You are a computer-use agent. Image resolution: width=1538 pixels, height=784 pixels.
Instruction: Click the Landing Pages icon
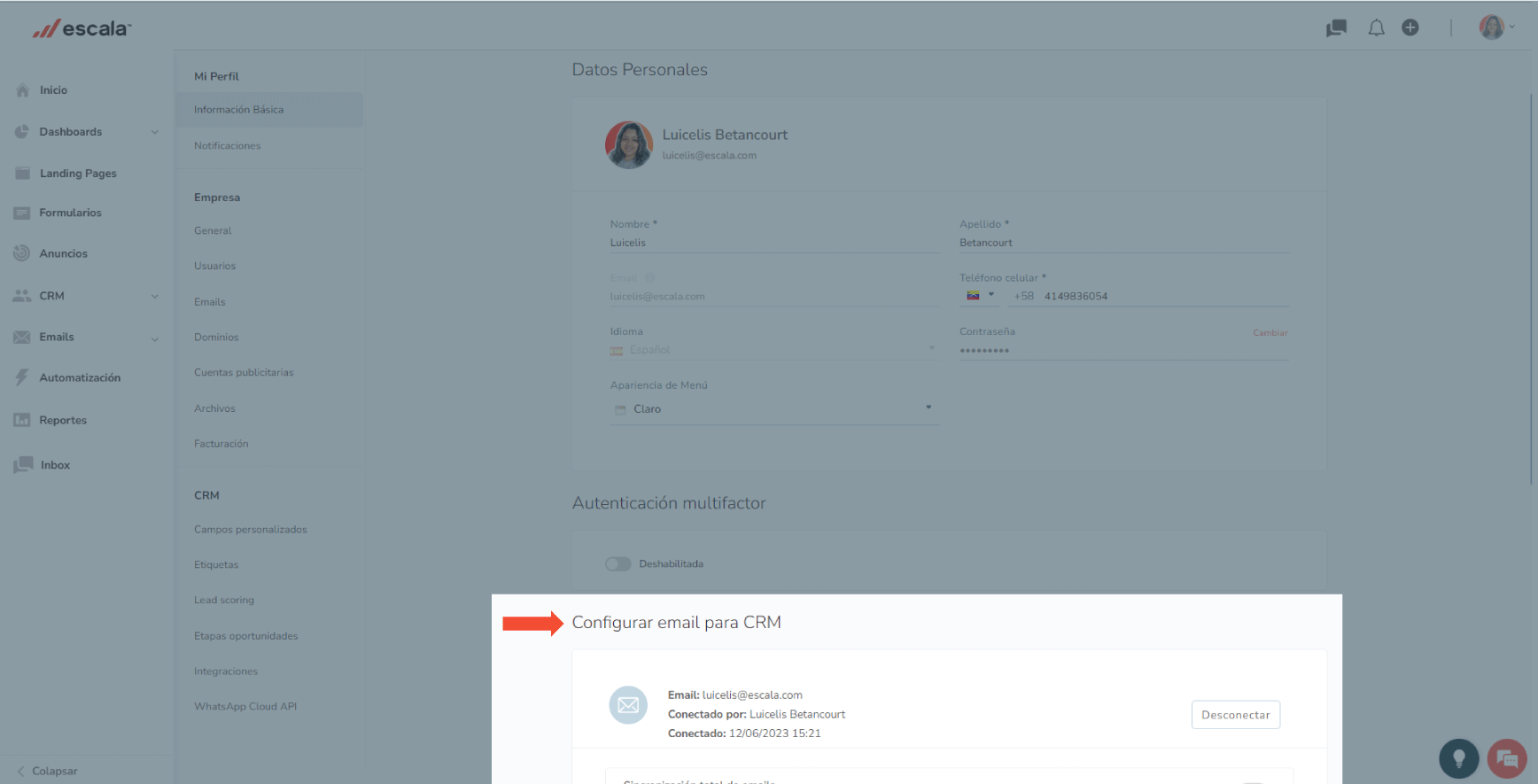coord(22,173)
